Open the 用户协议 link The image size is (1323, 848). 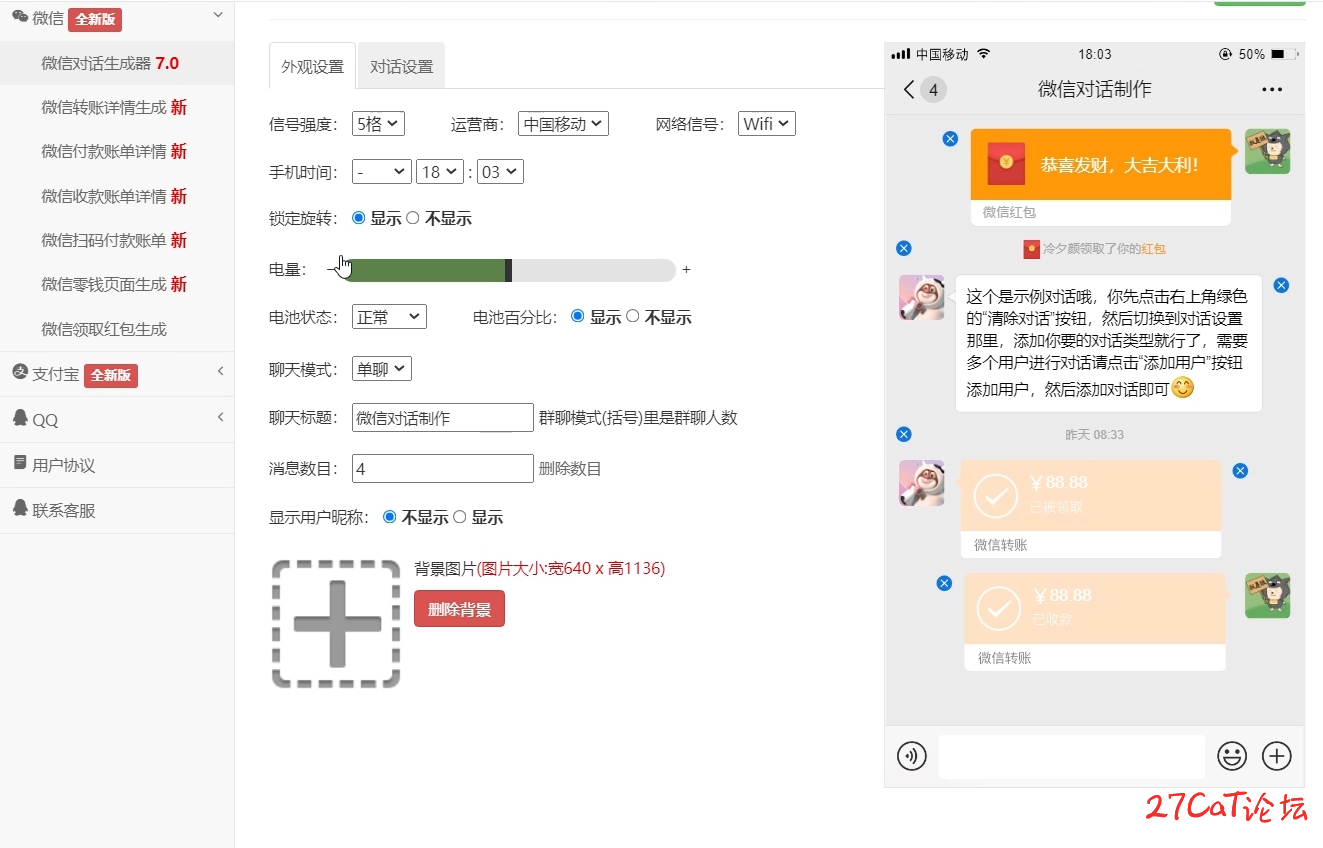pyautogui.click(x=64, y=465)
